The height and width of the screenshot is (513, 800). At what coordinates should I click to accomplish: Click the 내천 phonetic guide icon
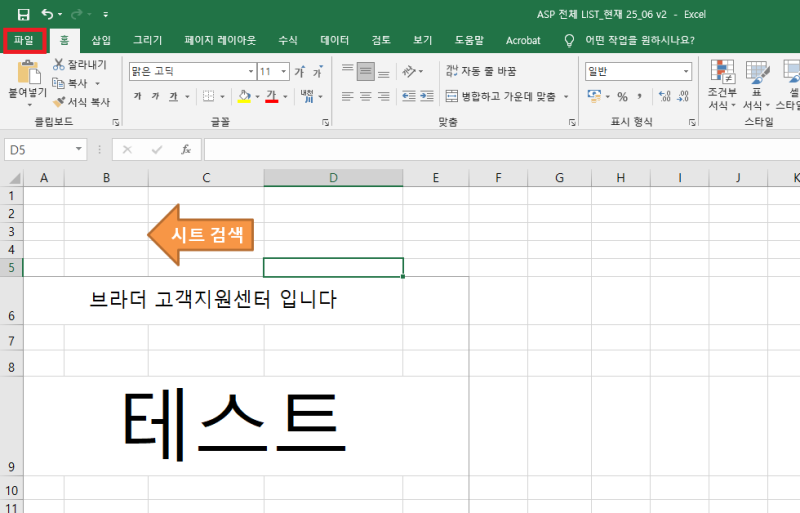point(308,96)
